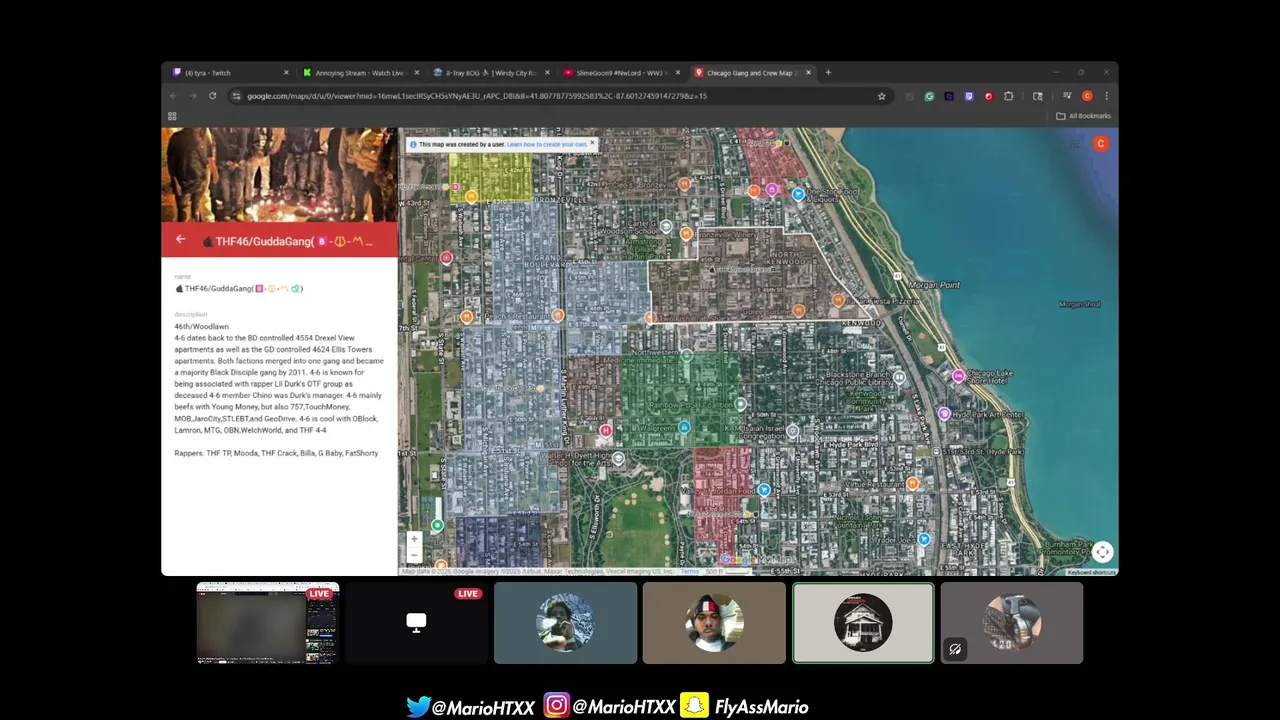Switch to the '8-Tray BOG | Windy City' tab
1280x720 pixels.
pyautogui.click(x=491, y=73)
